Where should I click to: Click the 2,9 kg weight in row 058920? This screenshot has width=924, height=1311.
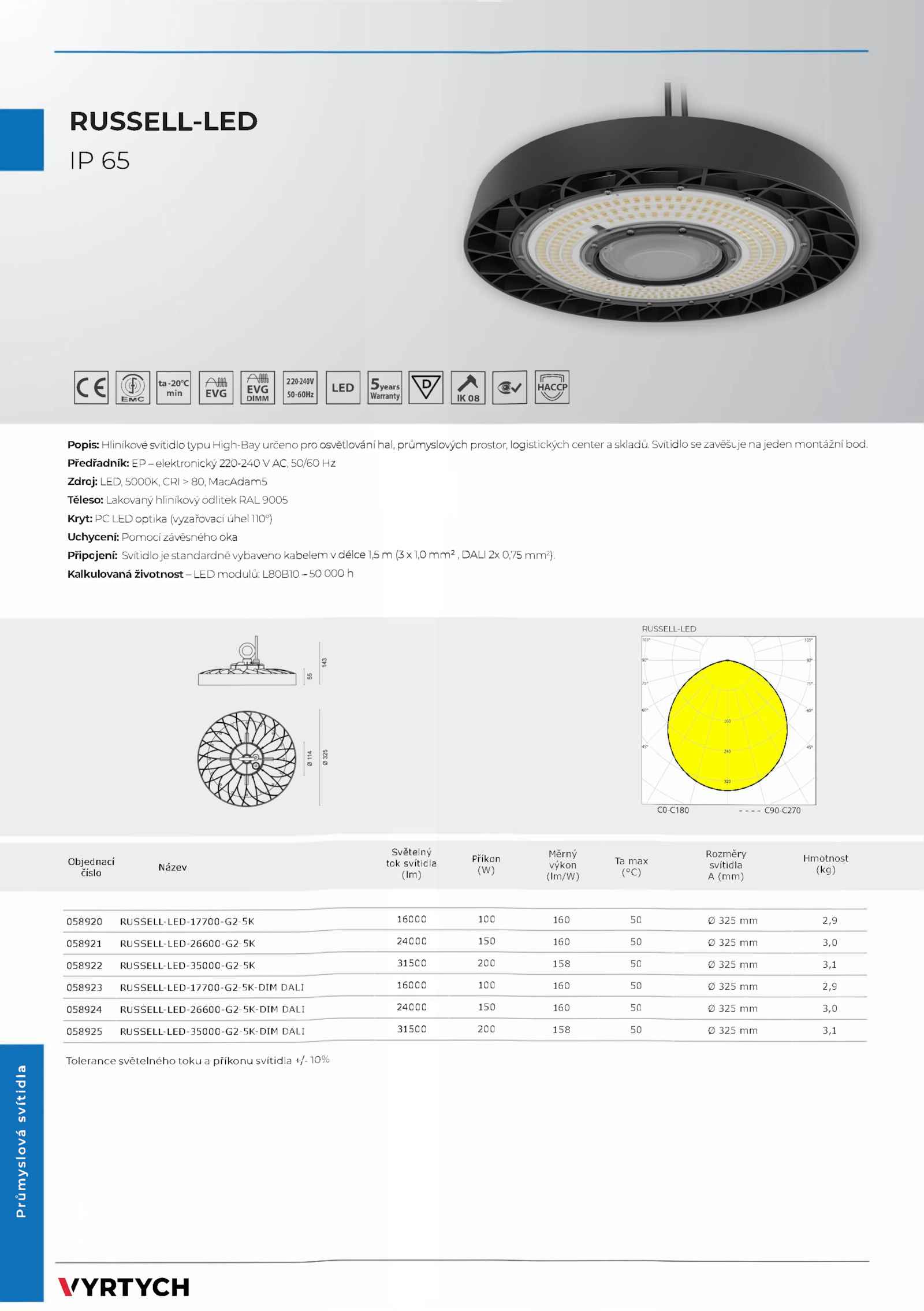click(830, 920)
